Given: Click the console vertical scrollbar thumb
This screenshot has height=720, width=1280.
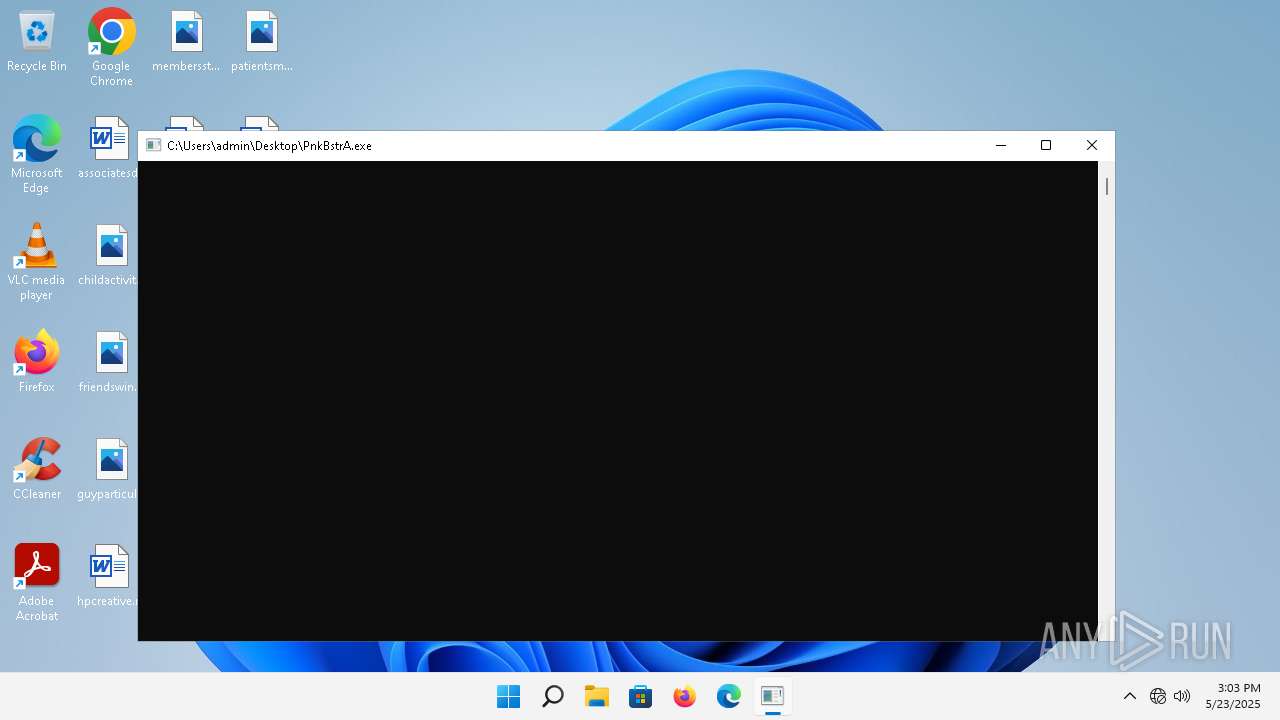Looking at the screenshot, I should click(1106, 186).
